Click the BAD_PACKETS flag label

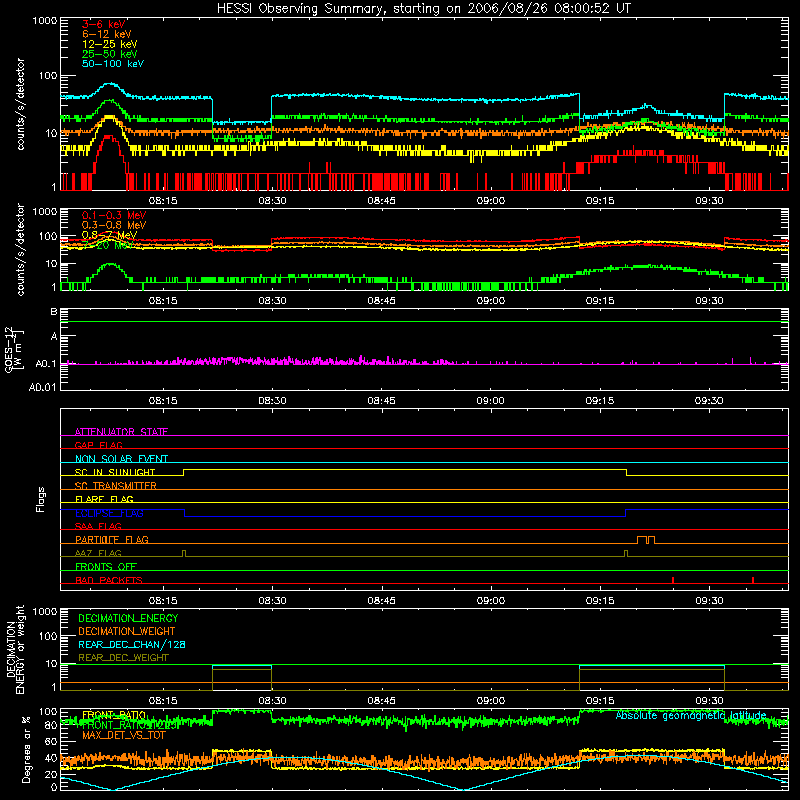point(109,580)
